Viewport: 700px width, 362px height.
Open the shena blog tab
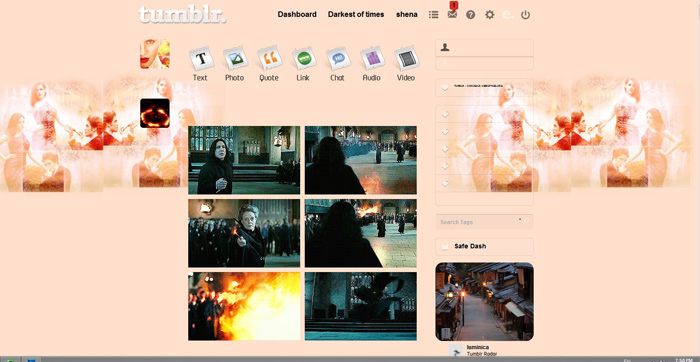(x=407, y=14)
